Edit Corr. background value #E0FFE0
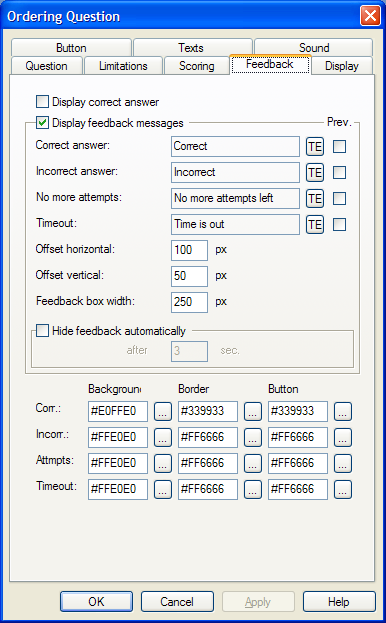The image size is (386, 623). coord(118,411)
